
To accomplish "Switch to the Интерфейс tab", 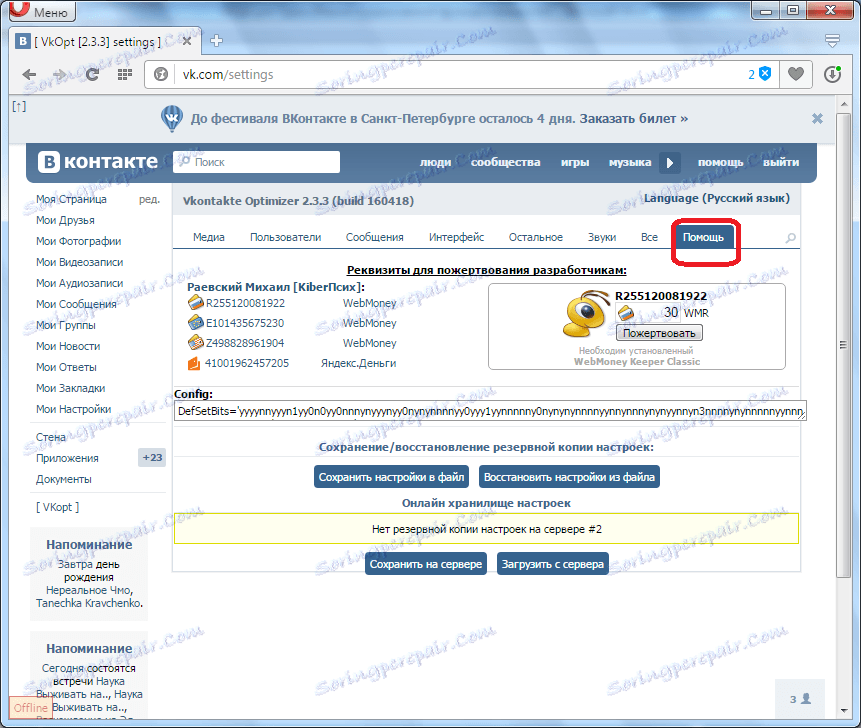I will pos(456,237).
